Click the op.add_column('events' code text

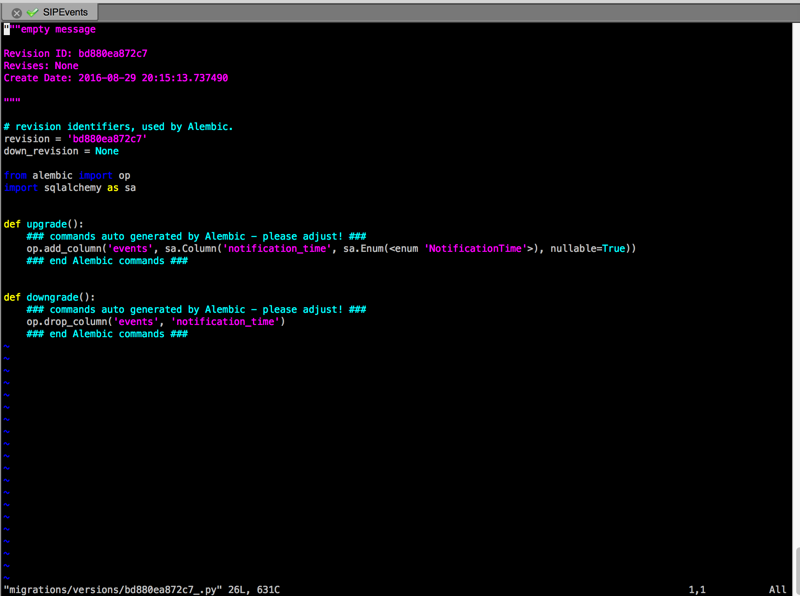(x=90, y=249)
